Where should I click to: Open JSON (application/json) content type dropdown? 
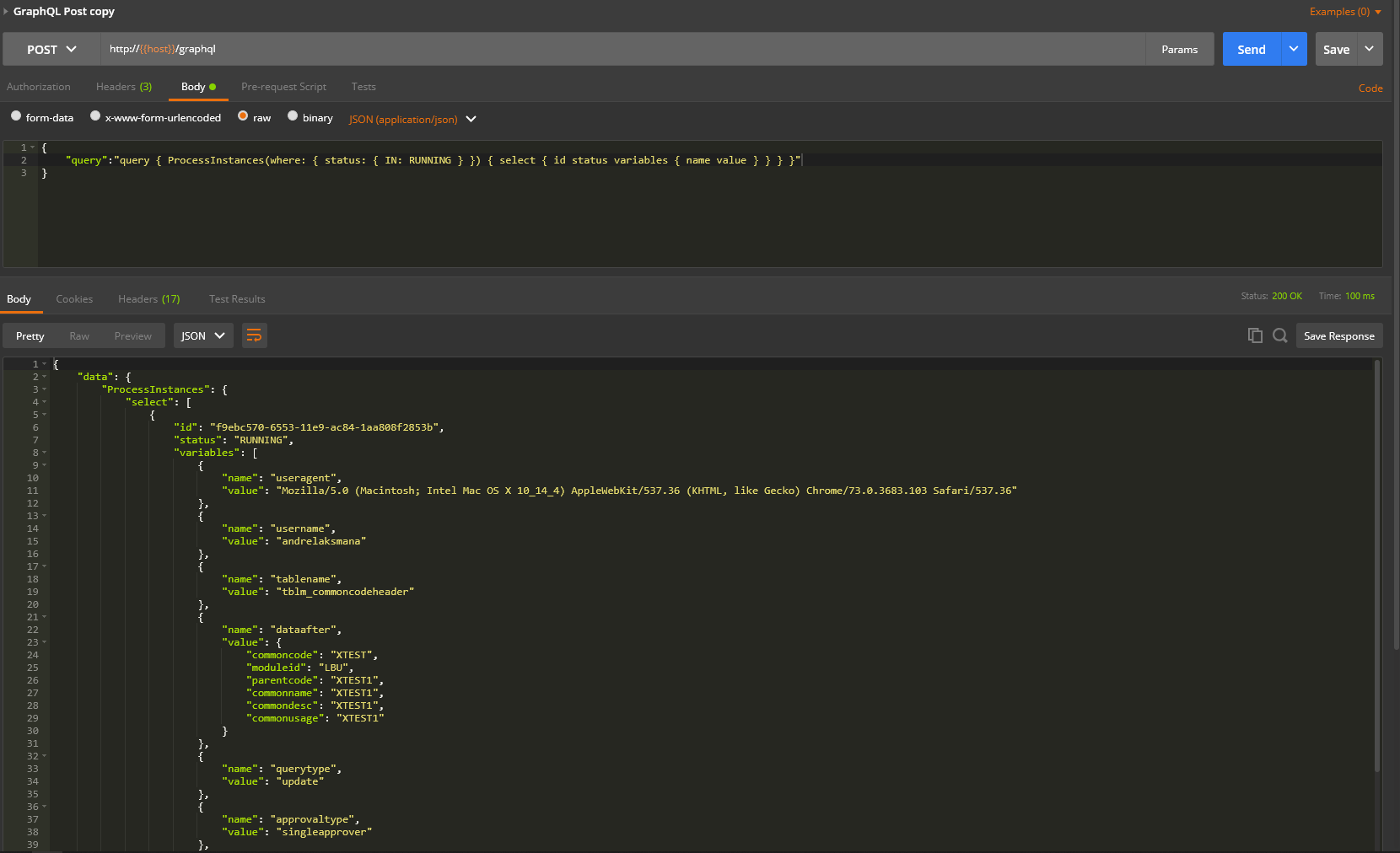[412, 119]
